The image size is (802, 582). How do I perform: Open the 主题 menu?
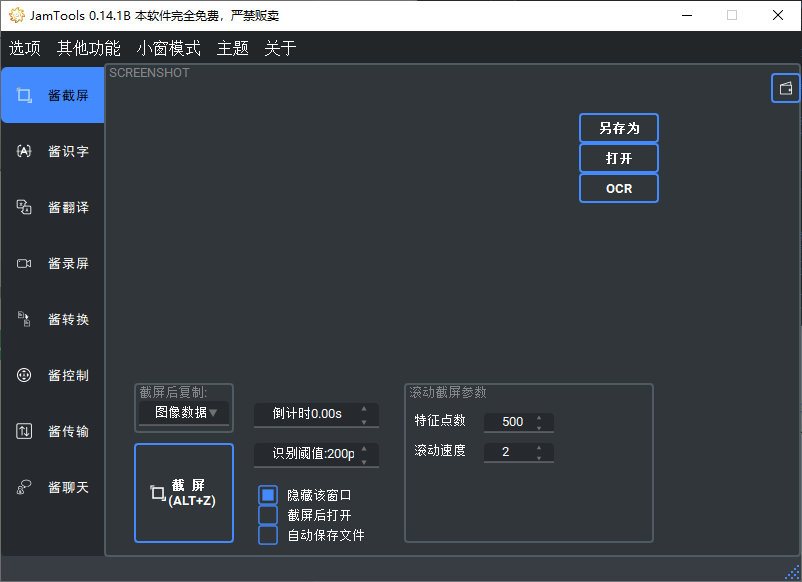[x=232, y=48]
